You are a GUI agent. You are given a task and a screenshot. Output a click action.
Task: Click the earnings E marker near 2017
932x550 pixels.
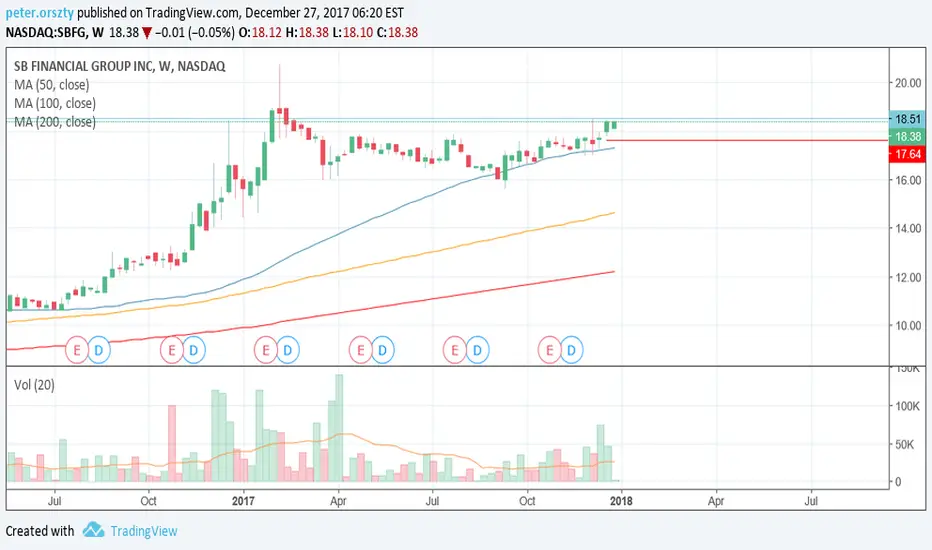(x=266, y=350)
